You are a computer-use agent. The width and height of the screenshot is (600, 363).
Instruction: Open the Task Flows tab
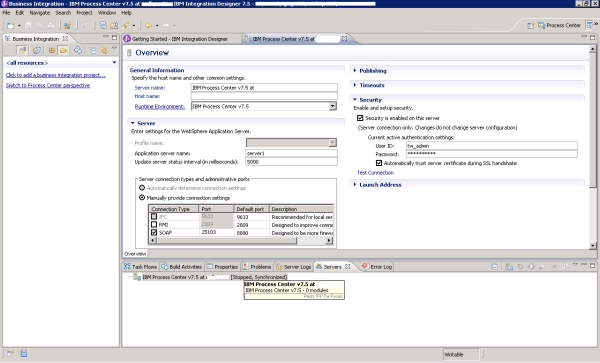[140, 267]
